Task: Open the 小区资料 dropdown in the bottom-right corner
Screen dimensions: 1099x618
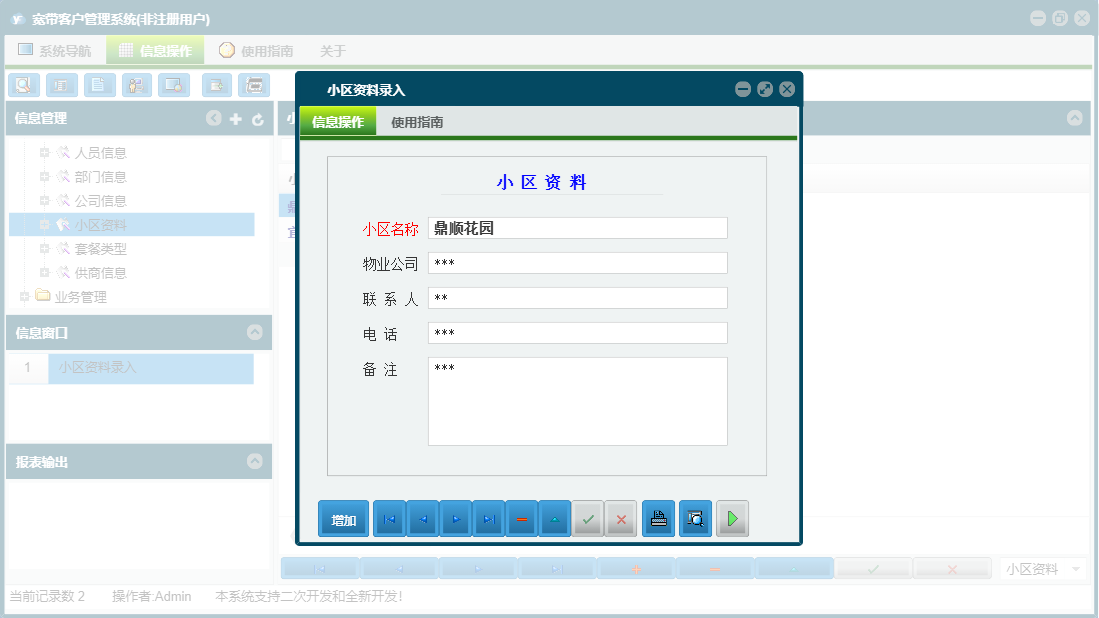Action: 1075,569
